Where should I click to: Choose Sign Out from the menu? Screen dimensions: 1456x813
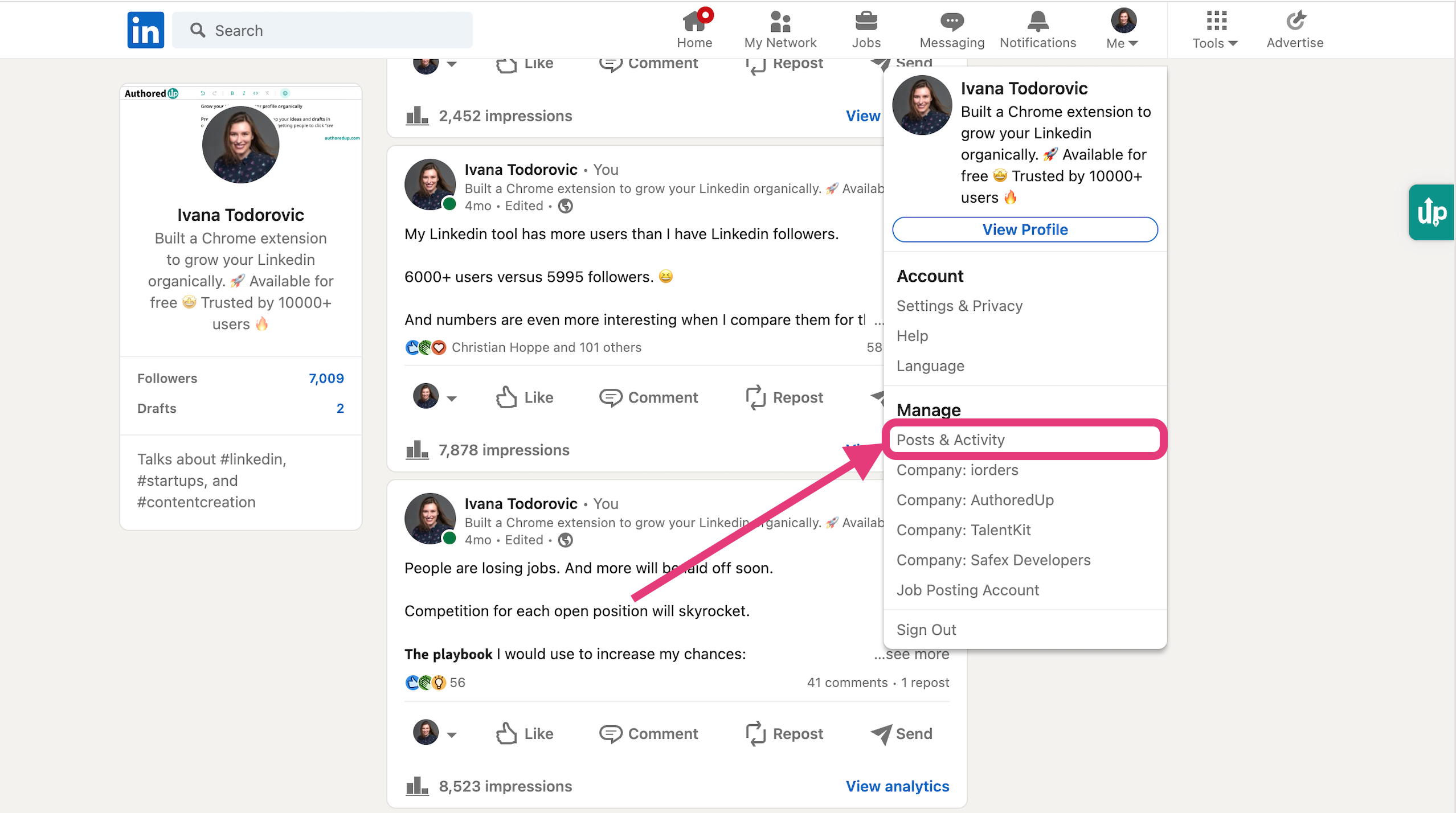tap(926, 629)
